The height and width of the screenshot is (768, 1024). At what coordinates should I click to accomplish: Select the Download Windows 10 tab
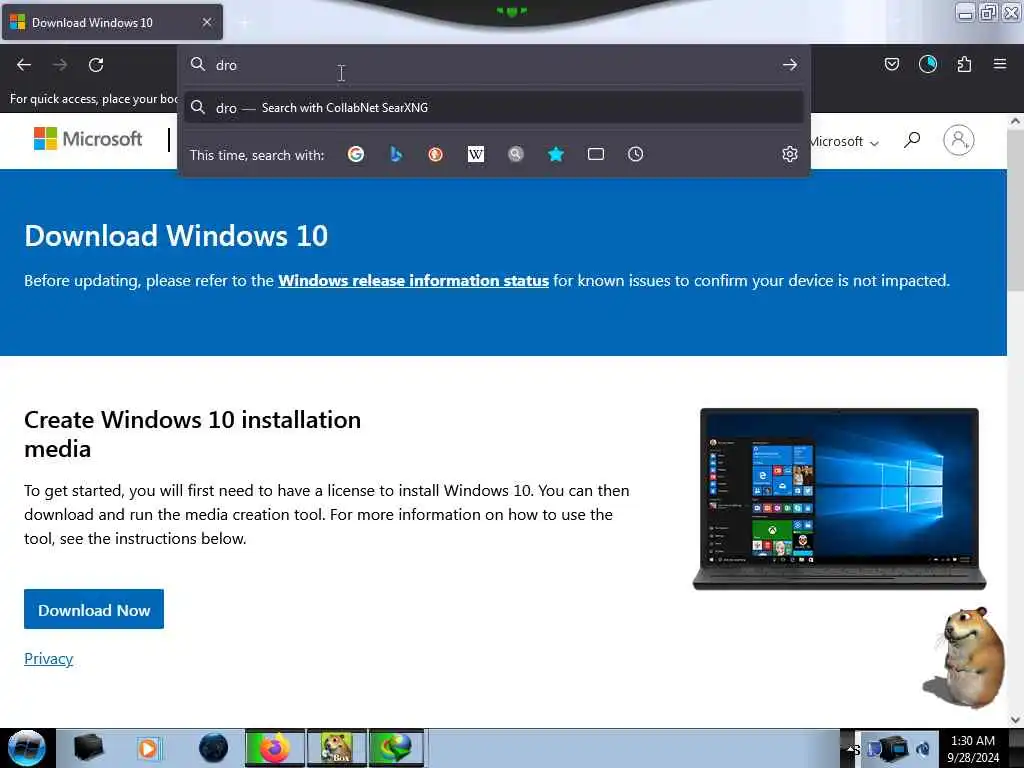[x=112, y=22]
